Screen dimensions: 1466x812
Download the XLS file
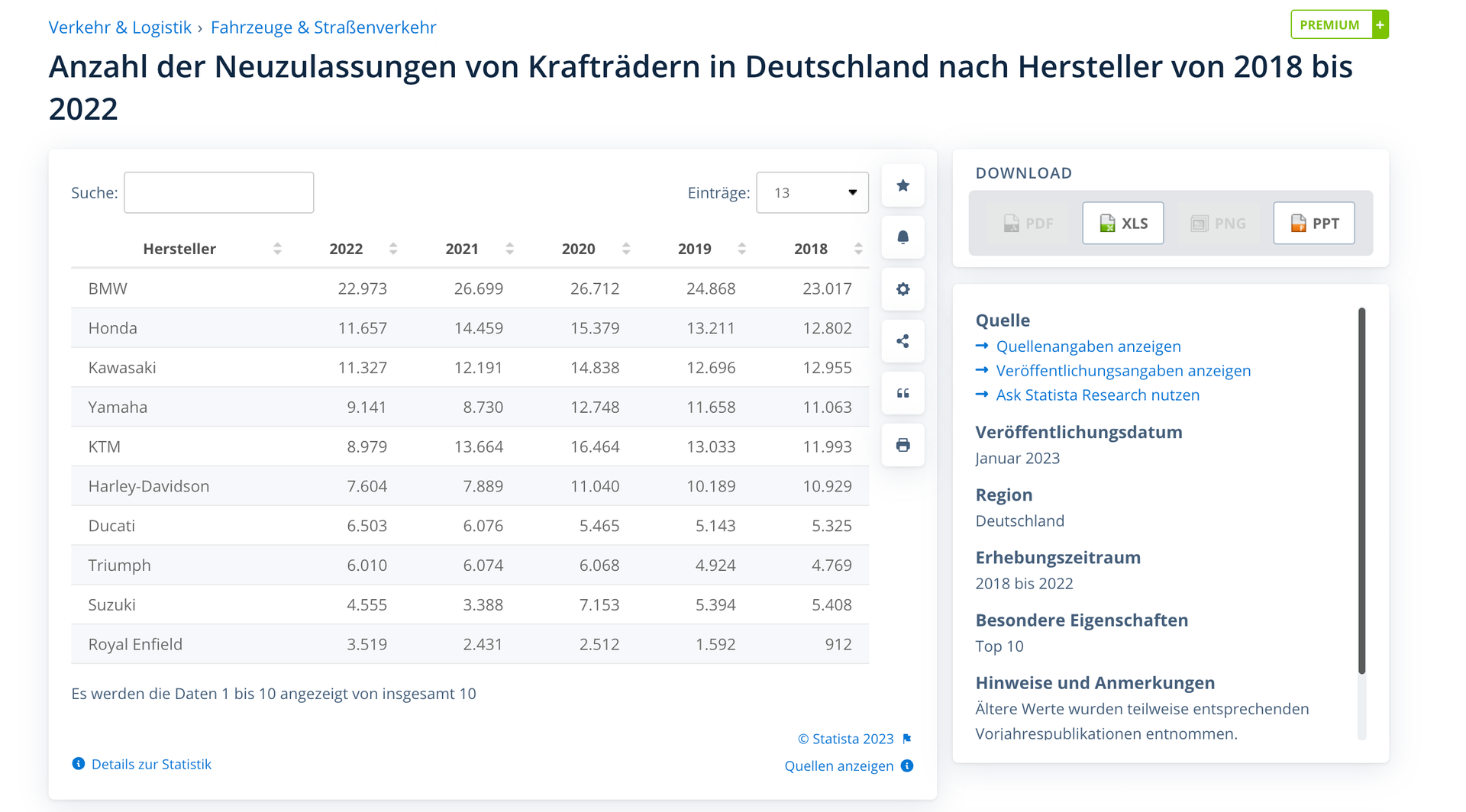click(1122, 223)
